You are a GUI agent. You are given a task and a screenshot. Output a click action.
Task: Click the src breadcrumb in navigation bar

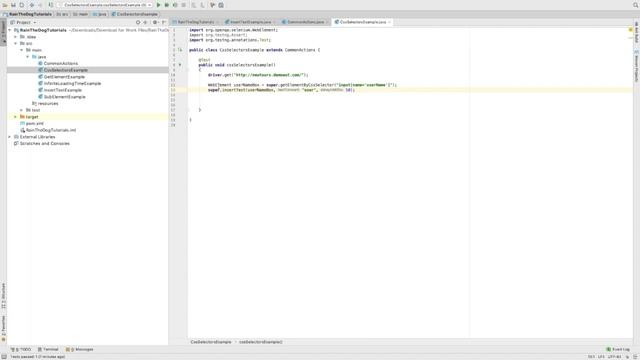62,14
